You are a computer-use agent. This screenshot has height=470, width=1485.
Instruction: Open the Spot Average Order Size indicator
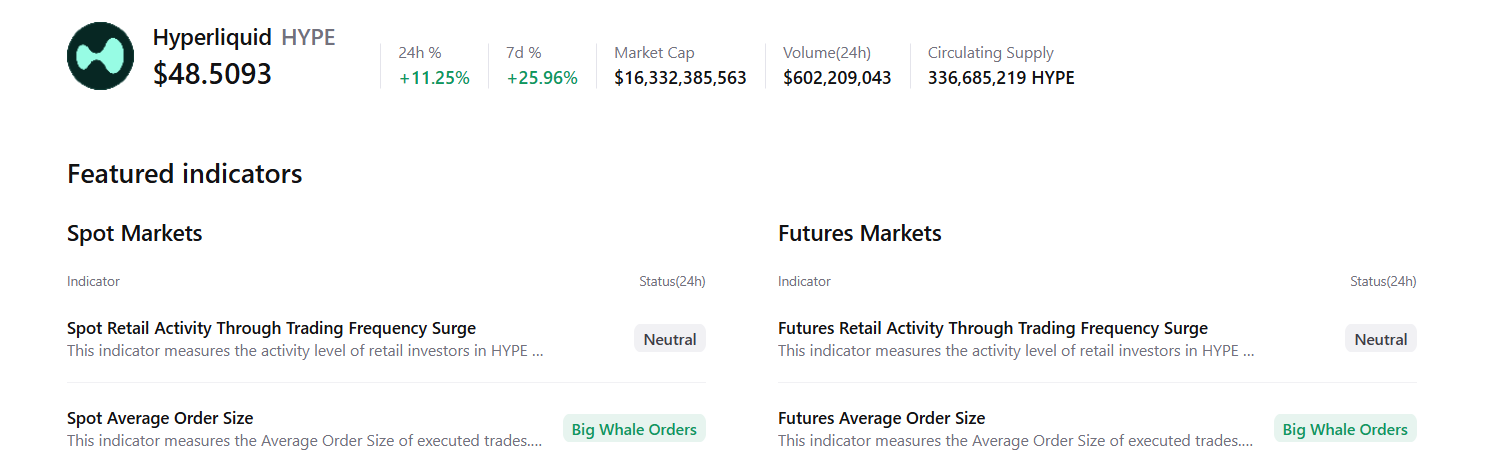point(160,418)
